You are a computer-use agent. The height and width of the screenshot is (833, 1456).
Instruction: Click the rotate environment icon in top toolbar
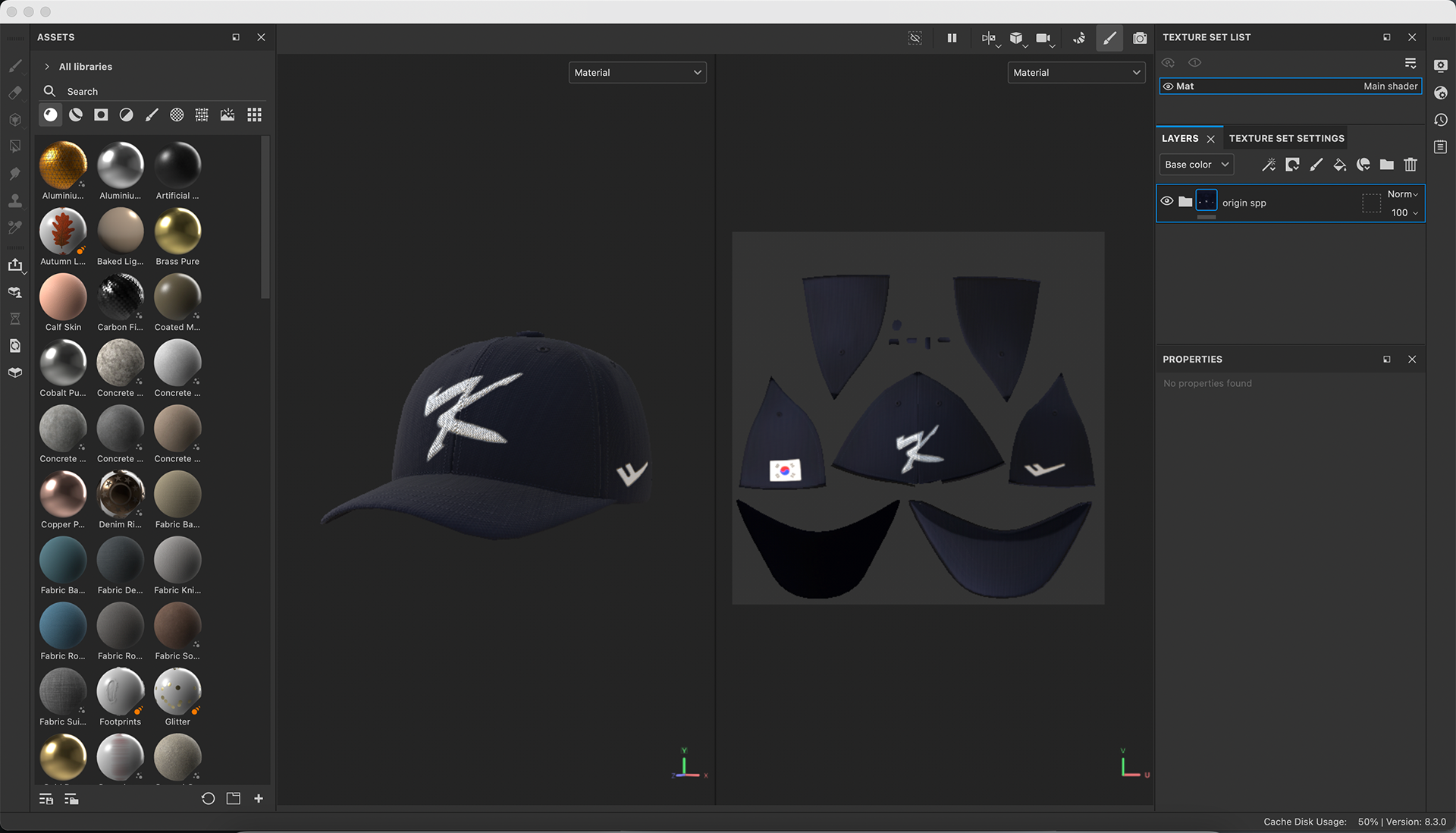[1079, 38]
